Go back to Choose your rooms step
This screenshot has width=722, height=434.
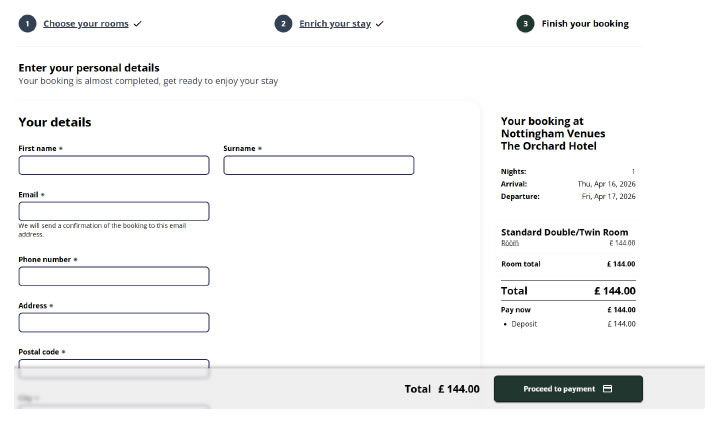pyautogui.click(x=85, y=24)
